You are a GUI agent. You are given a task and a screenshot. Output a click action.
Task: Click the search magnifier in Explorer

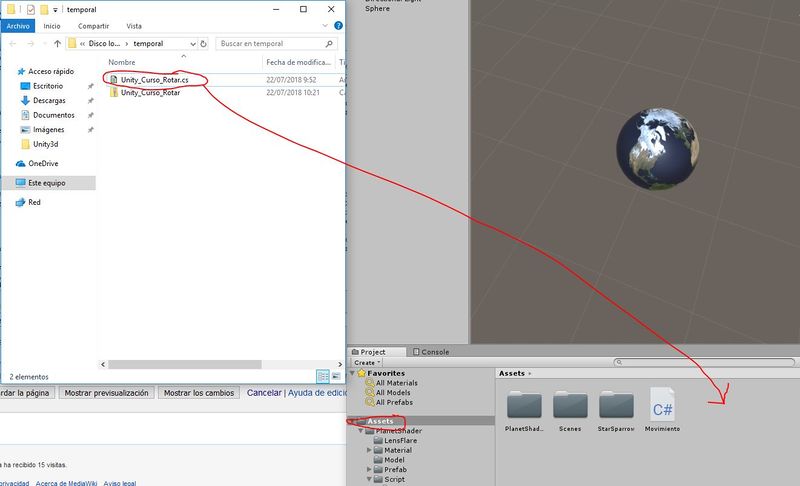(x=329, y=44)
